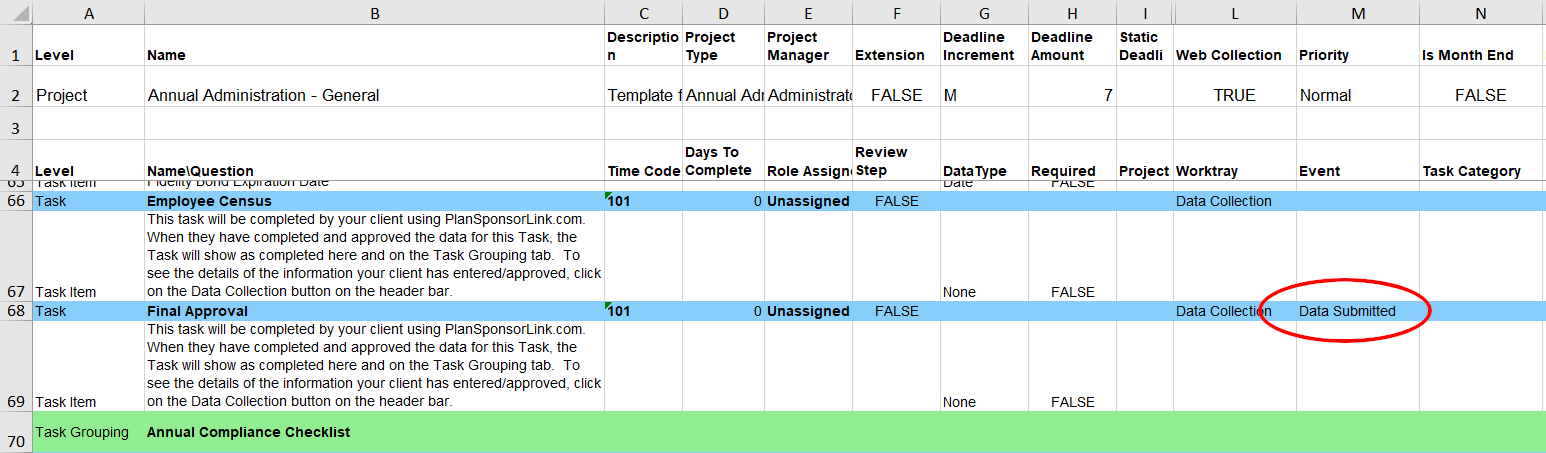Select column G header

click(x=984, y=12)
